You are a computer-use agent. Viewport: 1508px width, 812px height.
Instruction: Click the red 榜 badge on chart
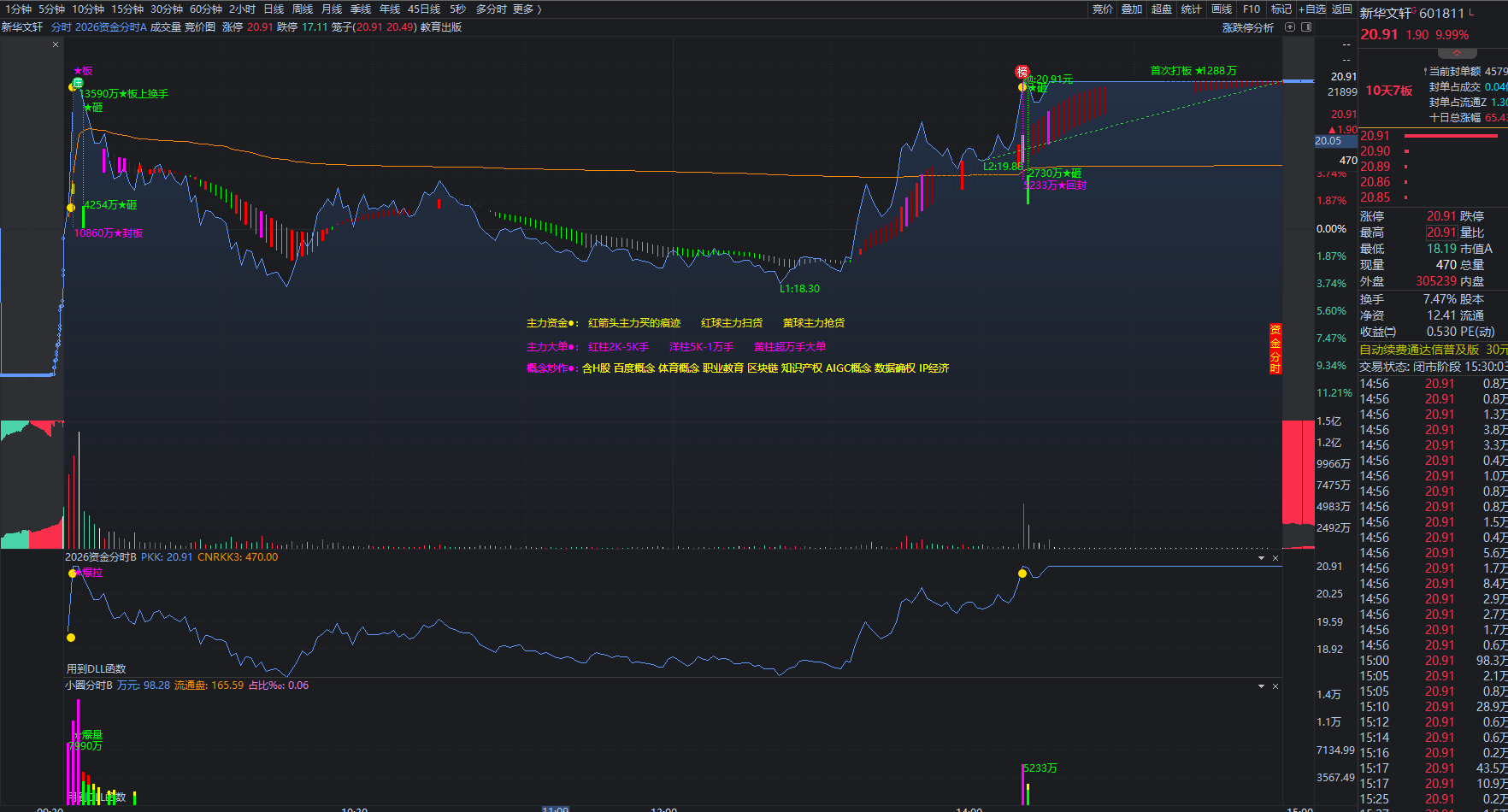(1022, 72)
